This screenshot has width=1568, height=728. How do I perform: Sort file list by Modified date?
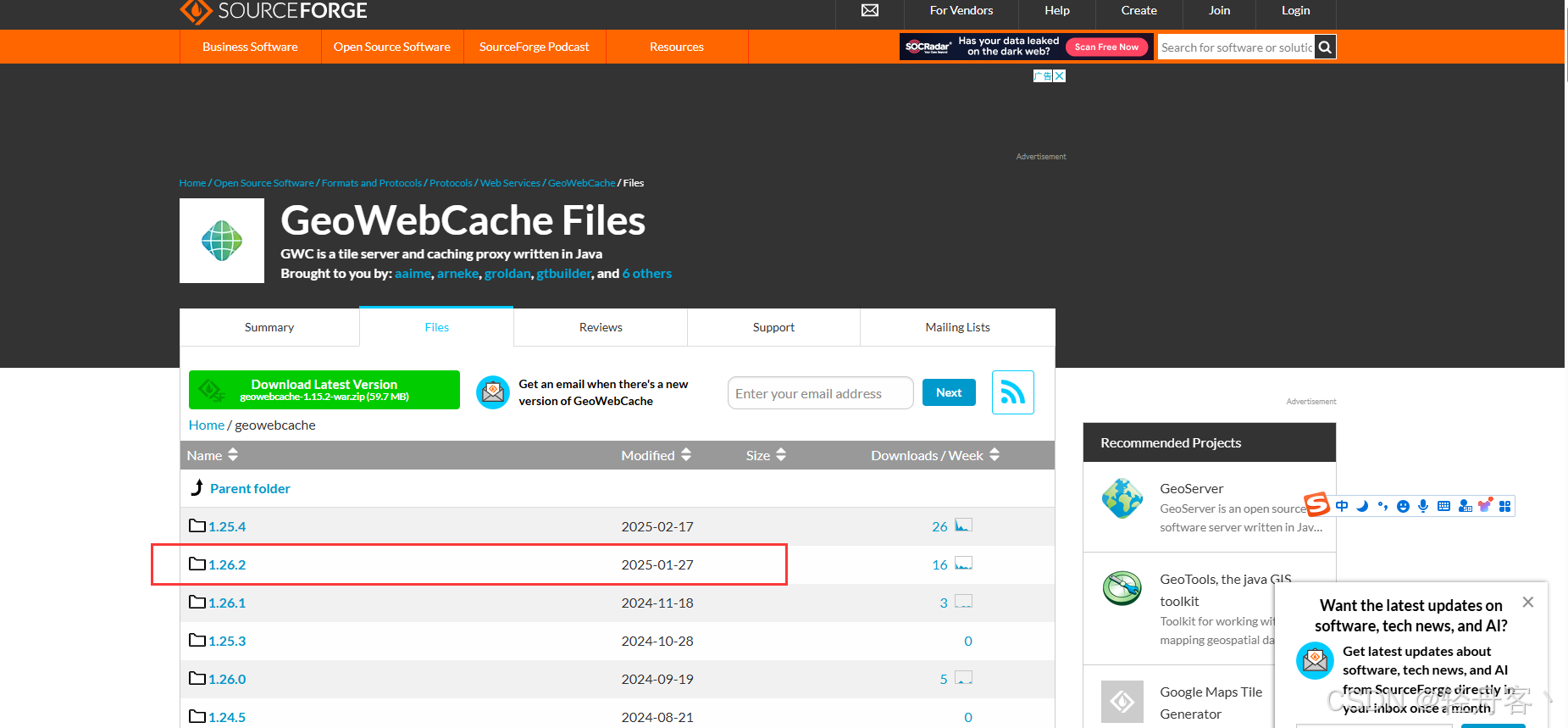[x=657, y=455]
